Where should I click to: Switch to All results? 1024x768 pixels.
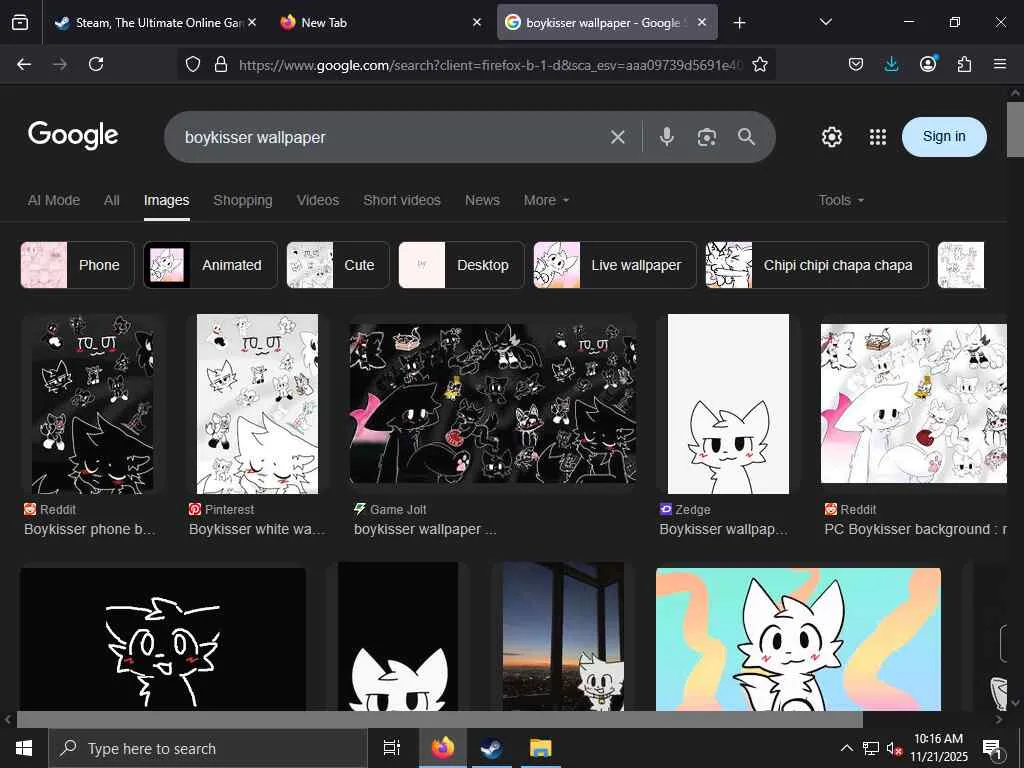(112, 200)
